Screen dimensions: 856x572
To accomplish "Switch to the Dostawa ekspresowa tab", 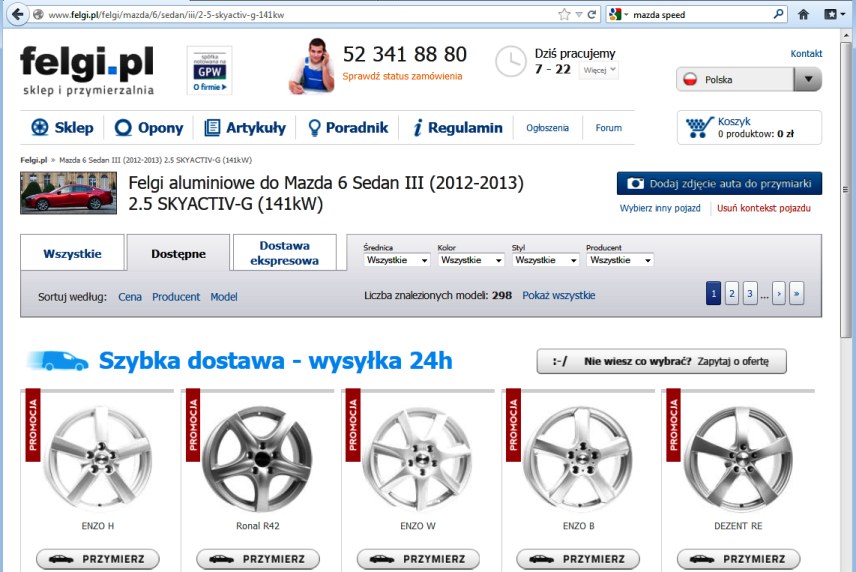I will pyautogui.click(x=284, y=253).
